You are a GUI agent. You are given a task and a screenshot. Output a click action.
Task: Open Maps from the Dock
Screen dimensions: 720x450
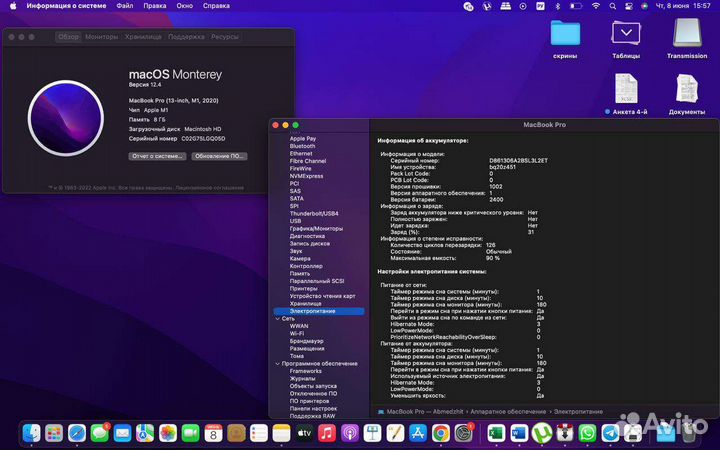click(145, 433)
